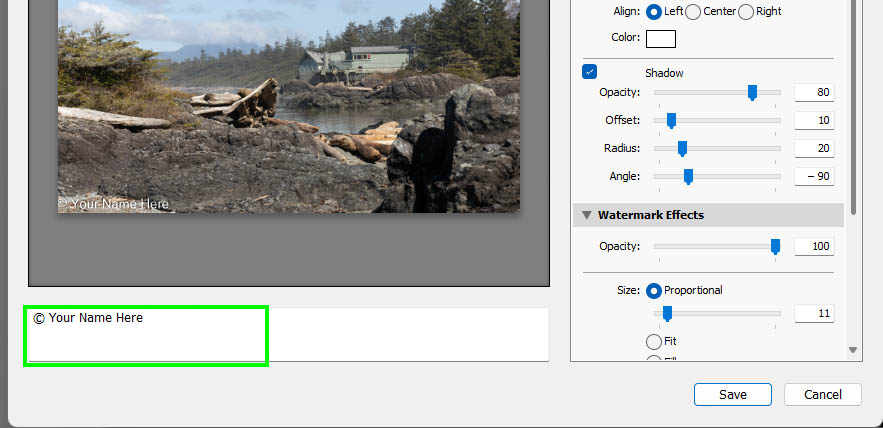The height and width of the screenshot is (428, 883).
Task: Click the Watermark Effects Opacity slider handle
Action: [x=775, y=247]
